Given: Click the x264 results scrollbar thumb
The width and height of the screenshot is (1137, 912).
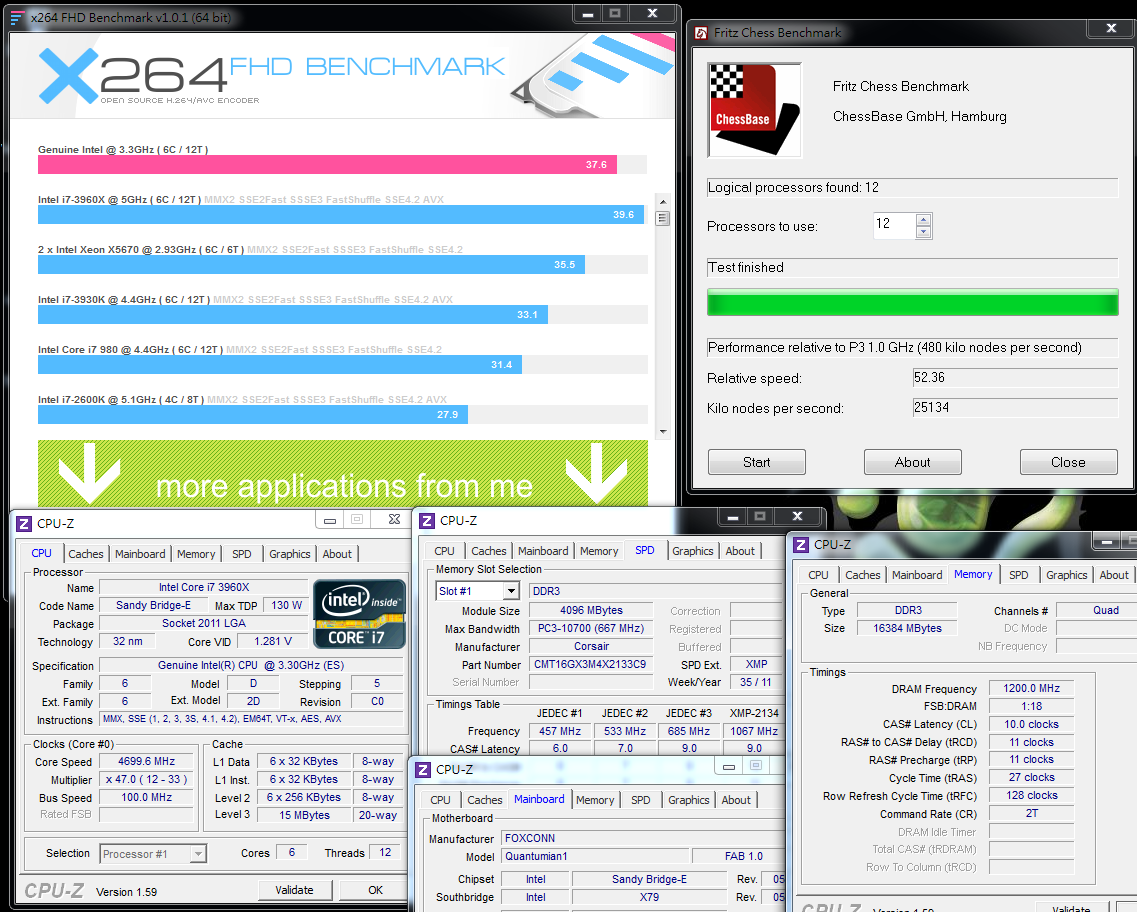Looking at the screenshot, I should (x=662, y=218).
